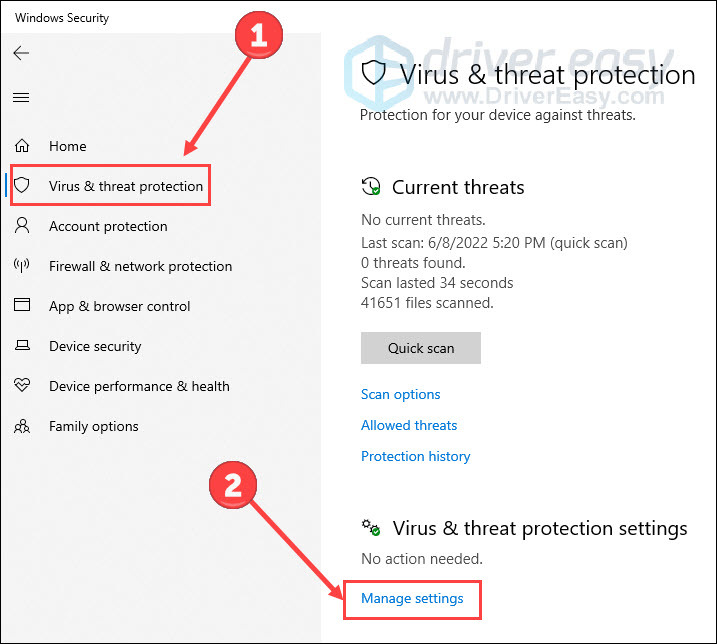Click the App & browser control window icon

click(x=22, y=306)
